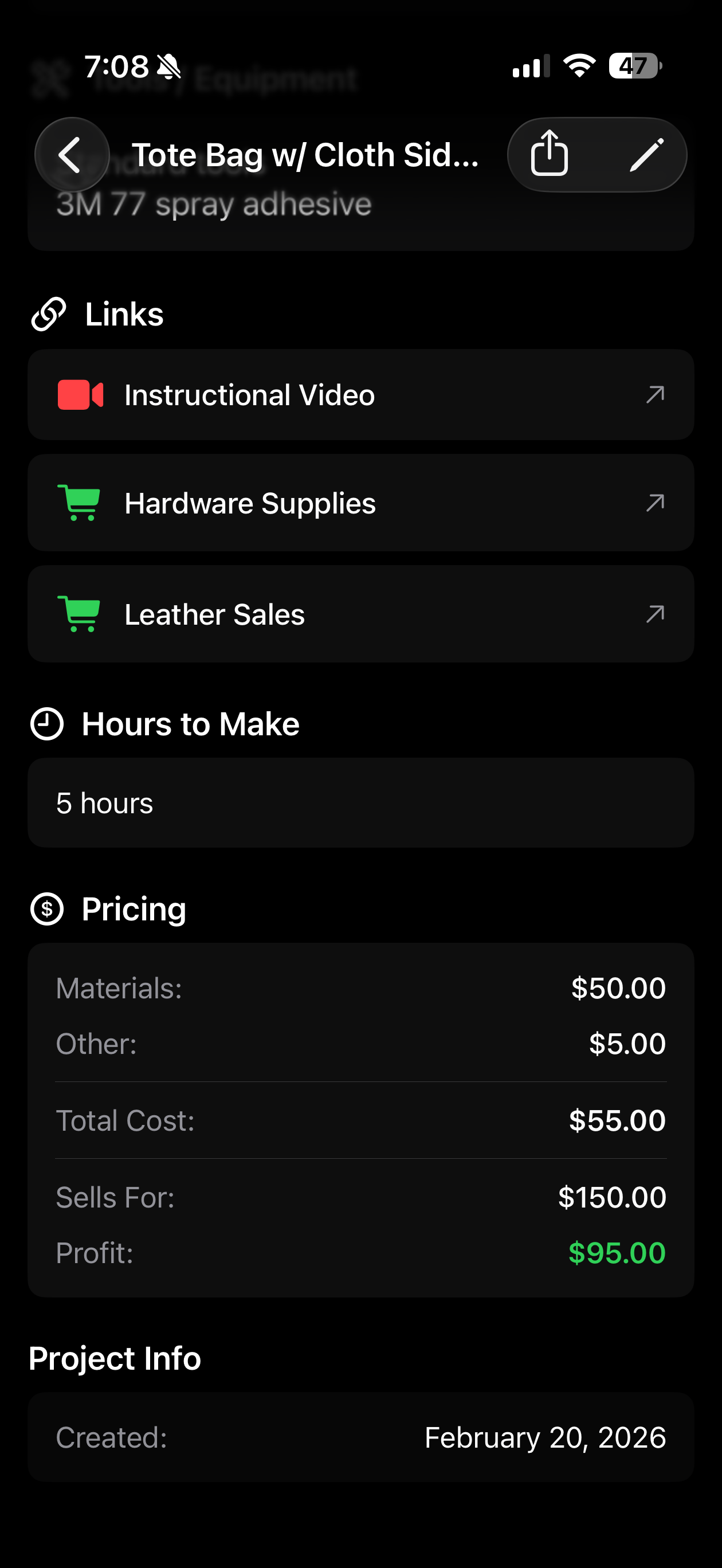
Task: Open the Instructional Video arrow
Action: pyautogui.click(x=655, y=395)
